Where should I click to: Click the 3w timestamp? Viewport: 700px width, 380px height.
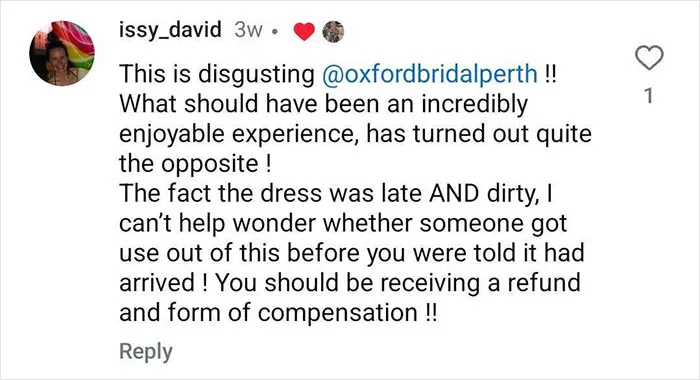[248, 30]
